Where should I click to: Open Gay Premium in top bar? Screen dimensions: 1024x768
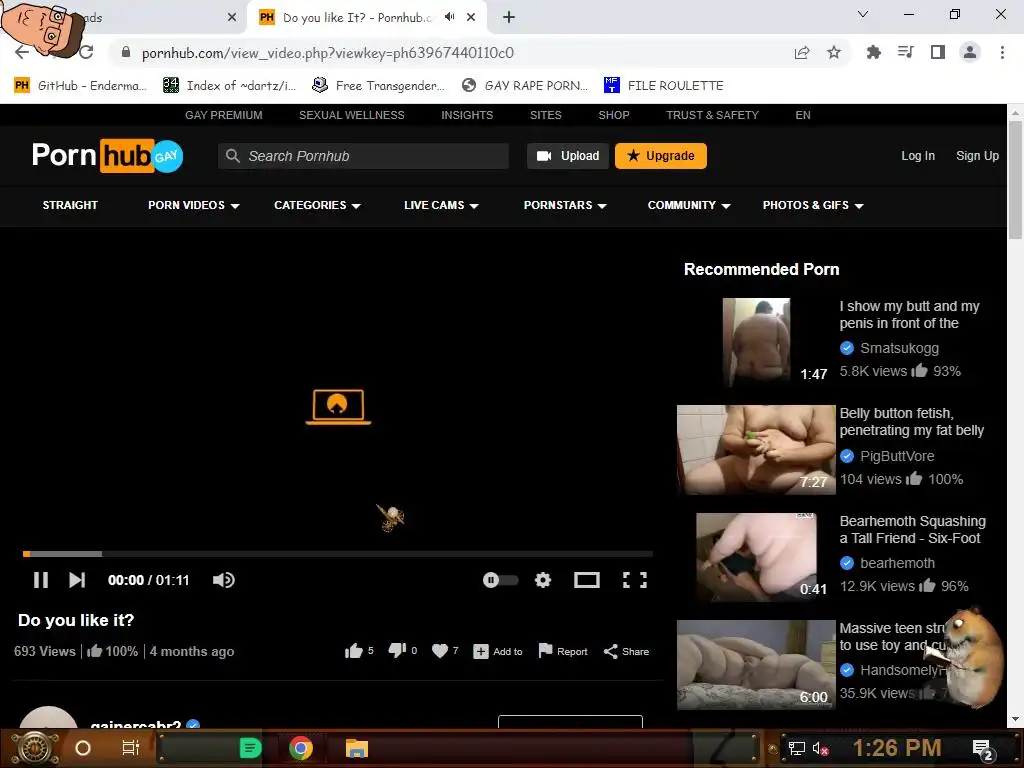pos(223,115)
